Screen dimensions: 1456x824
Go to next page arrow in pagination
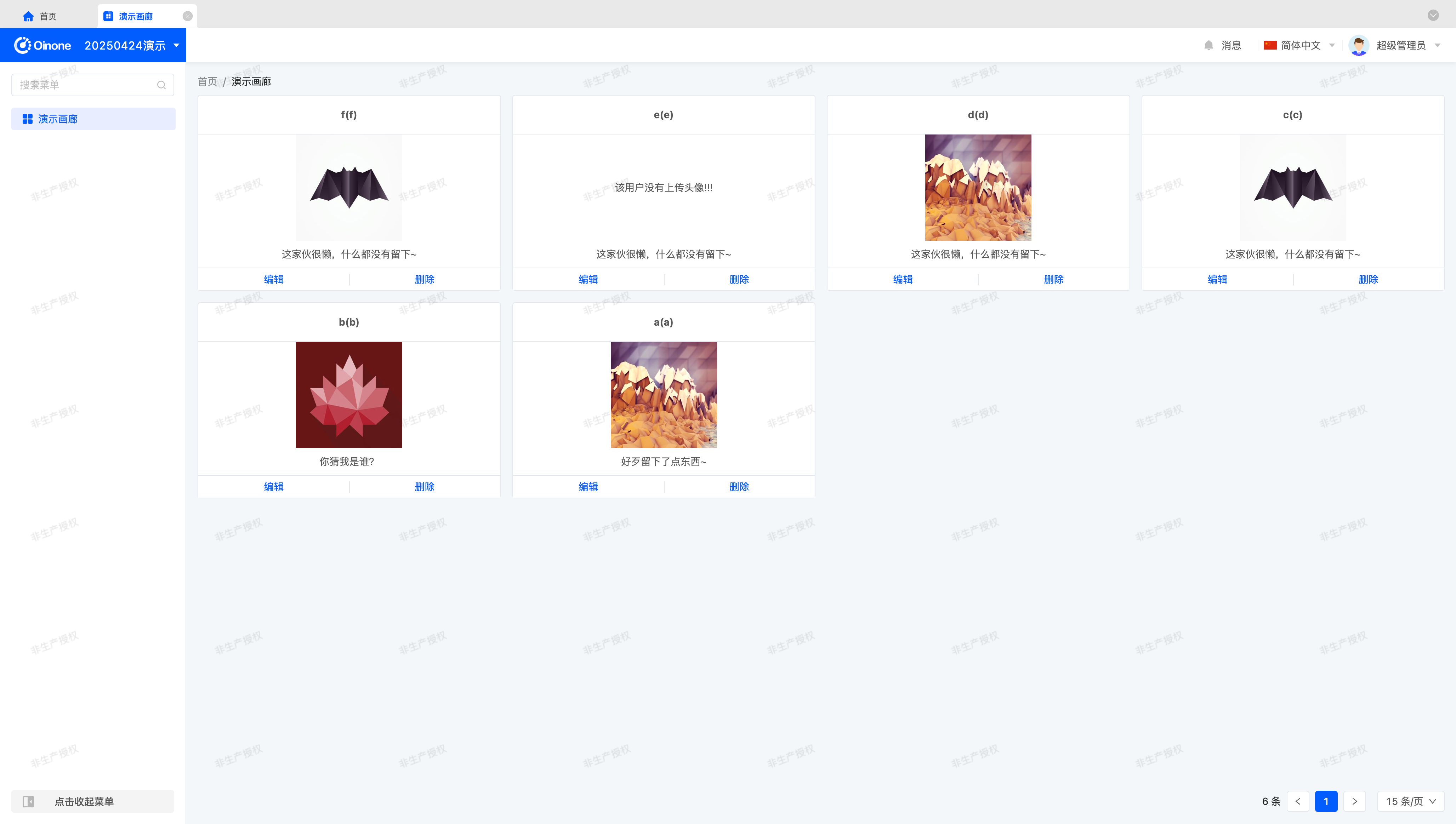1355,801
